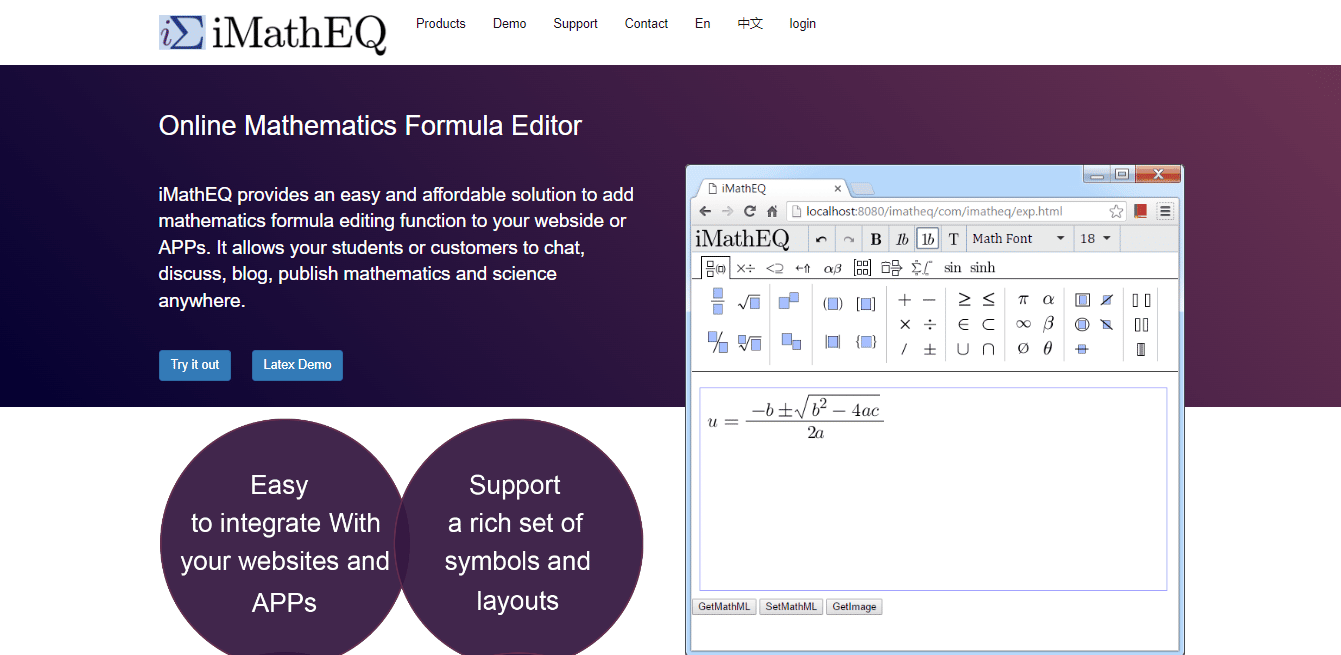Open the font size 18 dropdown
1341x655 pixels.
(1095, 238)
